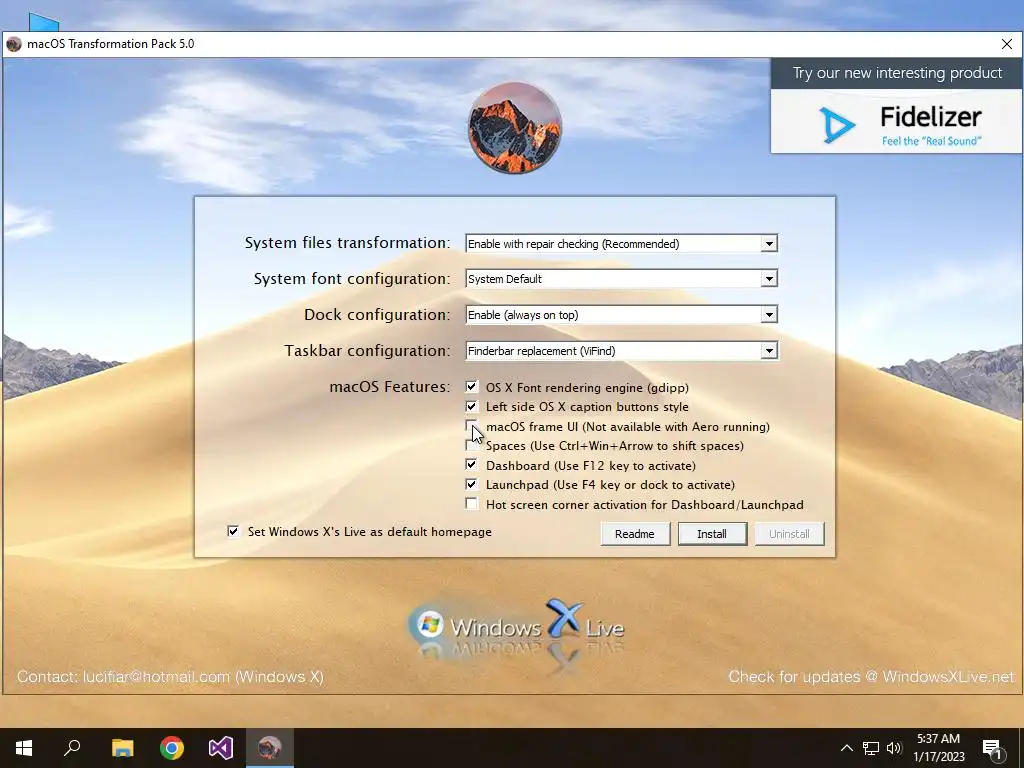Viewport: 1024px width, 768px height.
Task: Click 'Finderbar replacement (ViFind)' combo box
Action: (621, 351)
